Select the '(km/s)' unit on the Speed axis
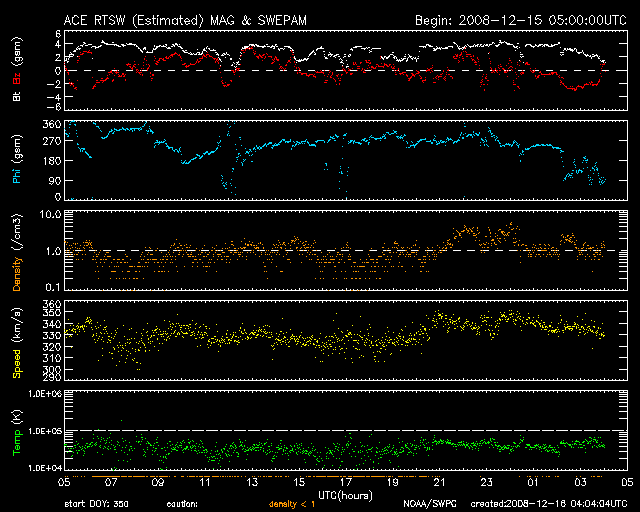The image size is (640, 512). pyautogui.click(x=17, y=326)
